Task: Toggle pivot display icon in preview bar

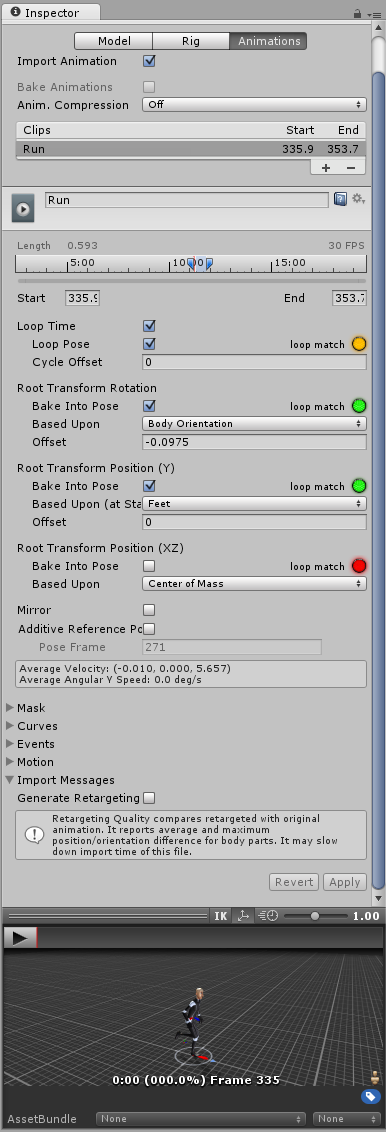Action: (x=243, y=915)
